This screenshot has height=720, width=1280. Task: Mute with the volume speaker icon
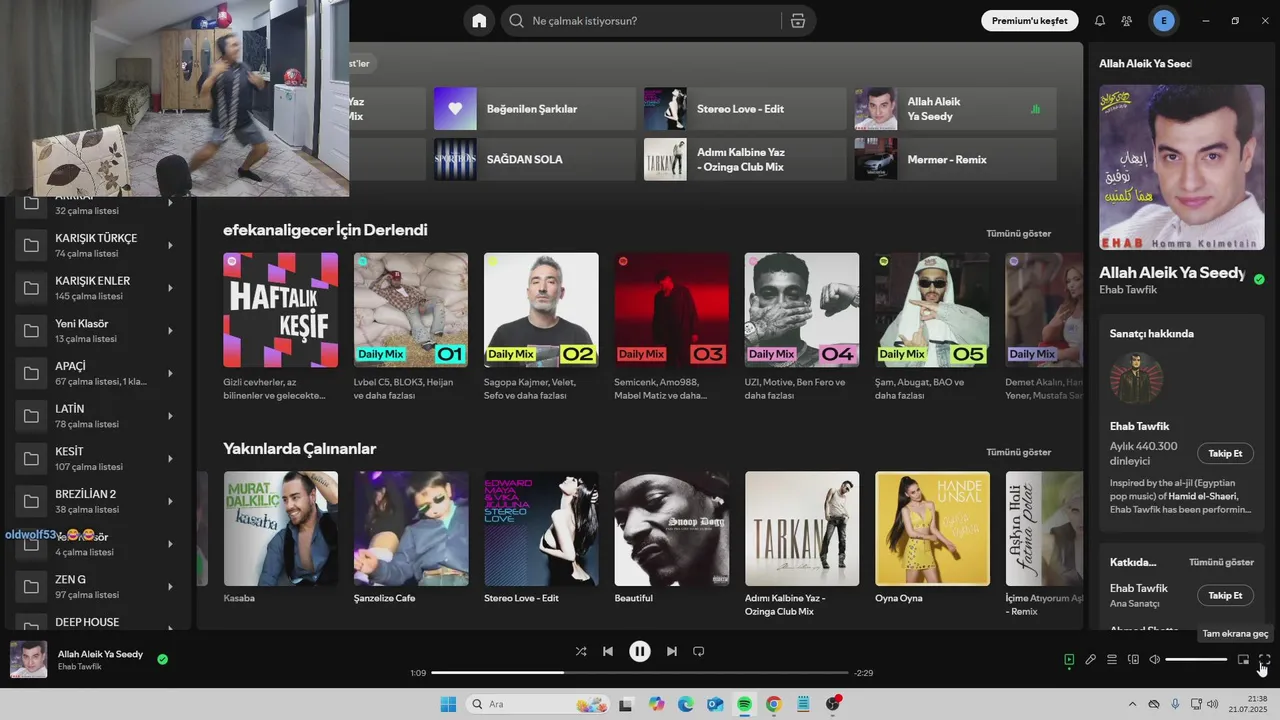click(1154, 660)
